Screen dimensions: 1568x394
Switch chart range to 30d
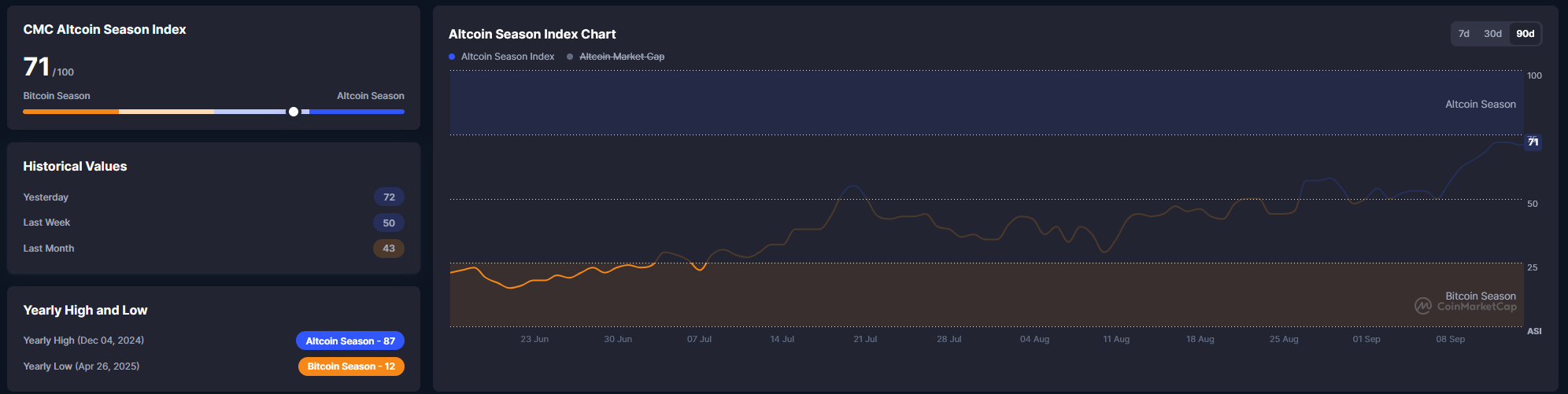(1492, 34)
